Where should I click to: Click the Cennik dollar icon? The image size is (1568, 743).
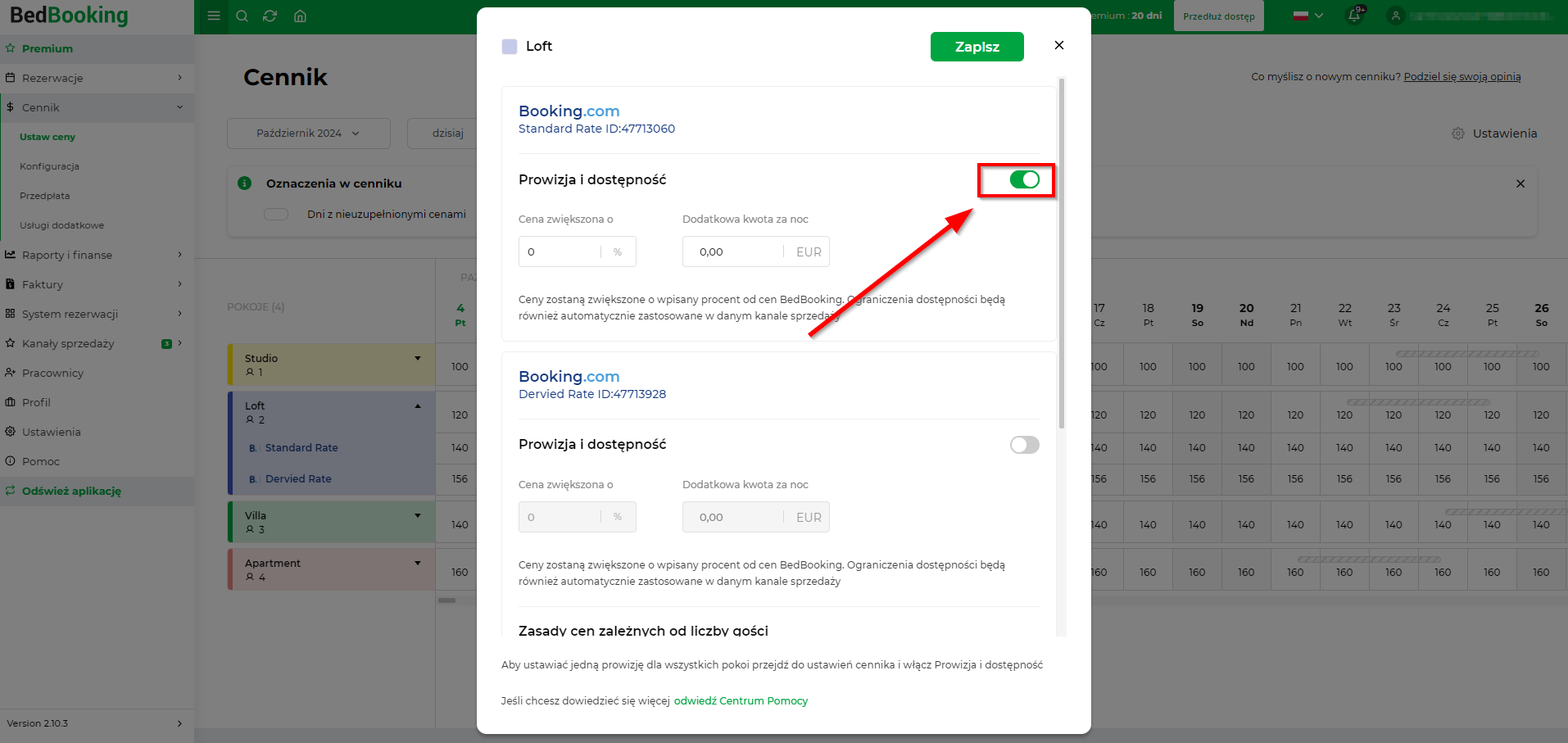click(10, 107)
